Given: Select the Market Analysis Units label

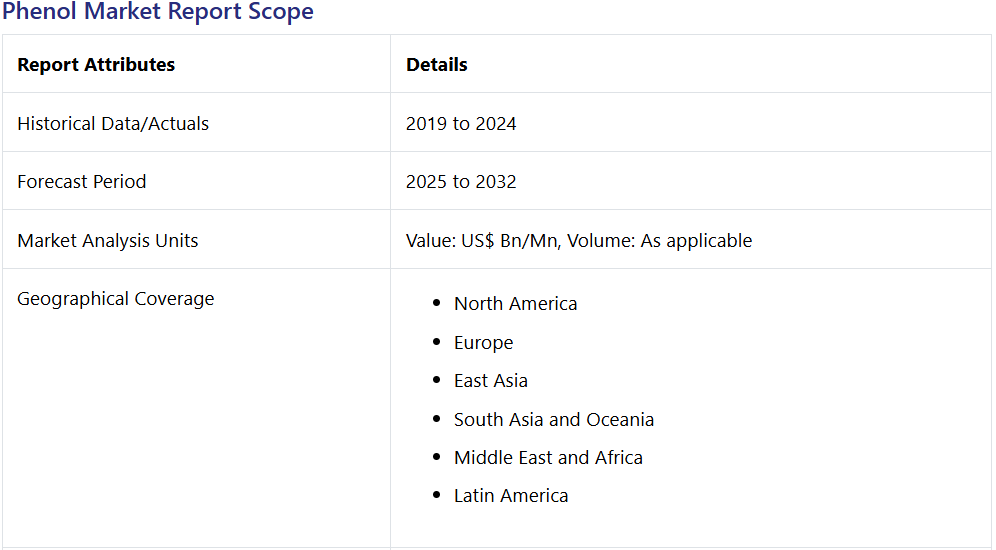Looking at the screenshot, I should [108, 241].
